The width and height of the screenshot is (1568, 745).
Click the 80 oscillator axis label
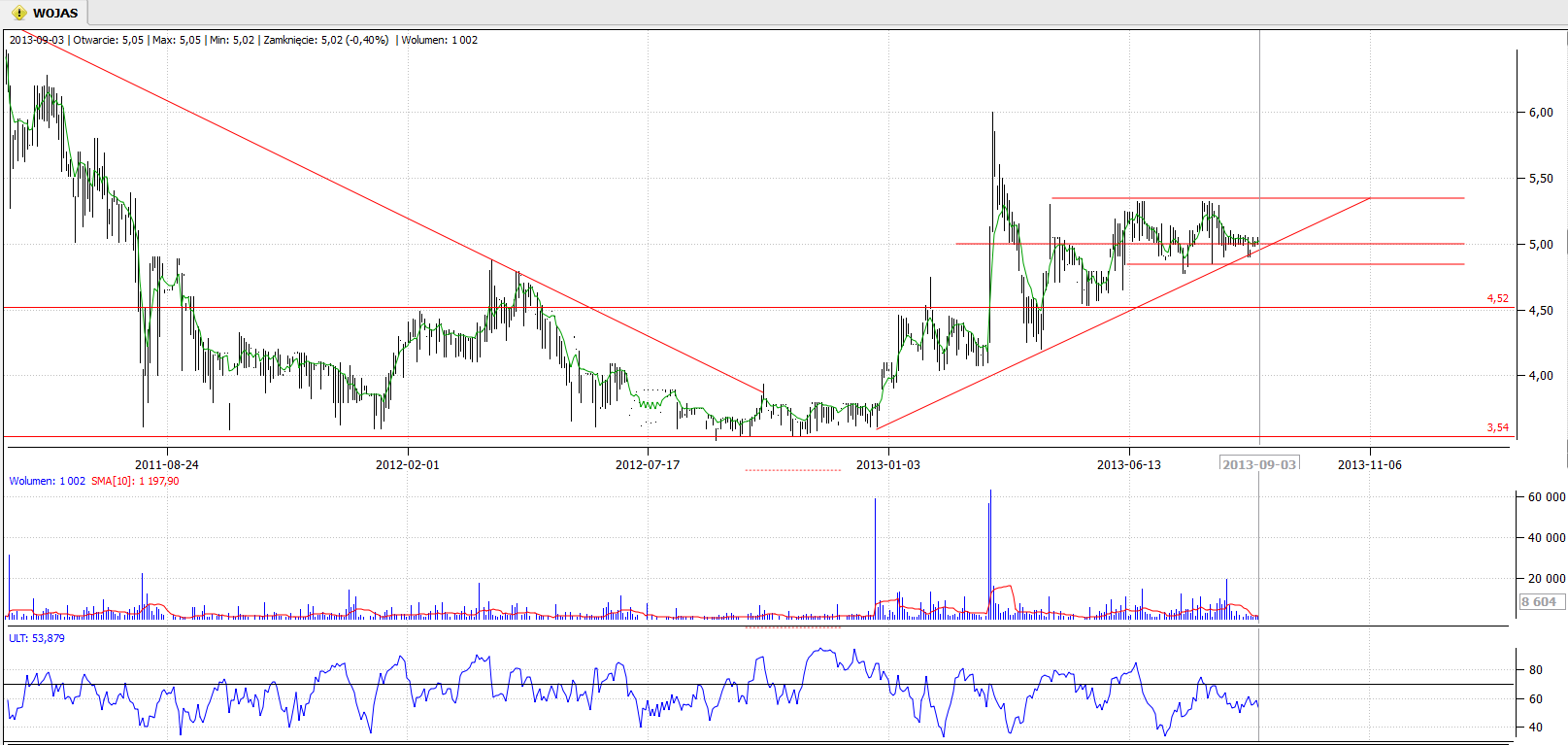tap(1536, 669)
